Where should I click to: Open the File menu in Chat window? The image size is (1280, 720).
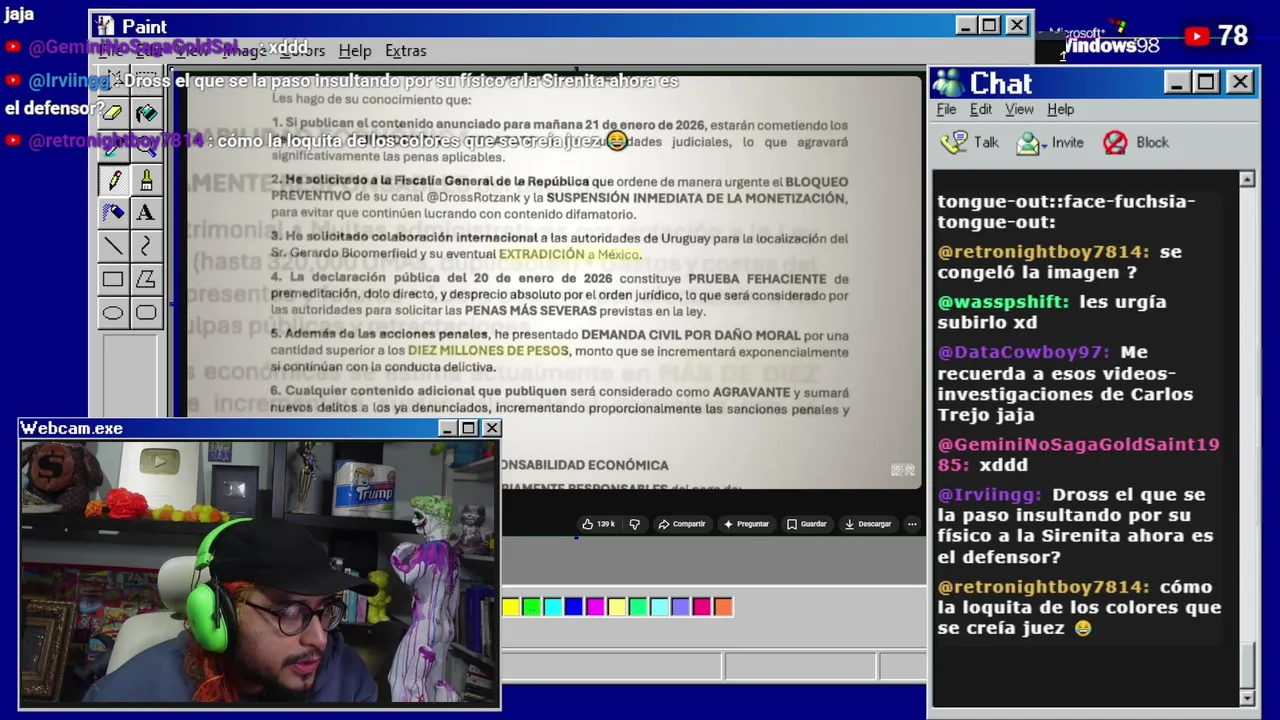(946, 110)
